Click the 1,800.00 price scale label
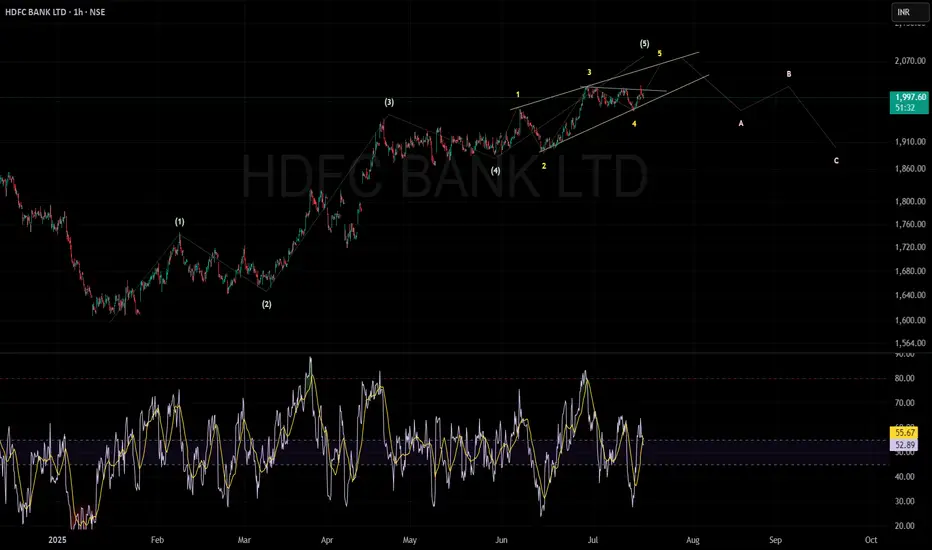932x550 pixels. click(910, 202)
